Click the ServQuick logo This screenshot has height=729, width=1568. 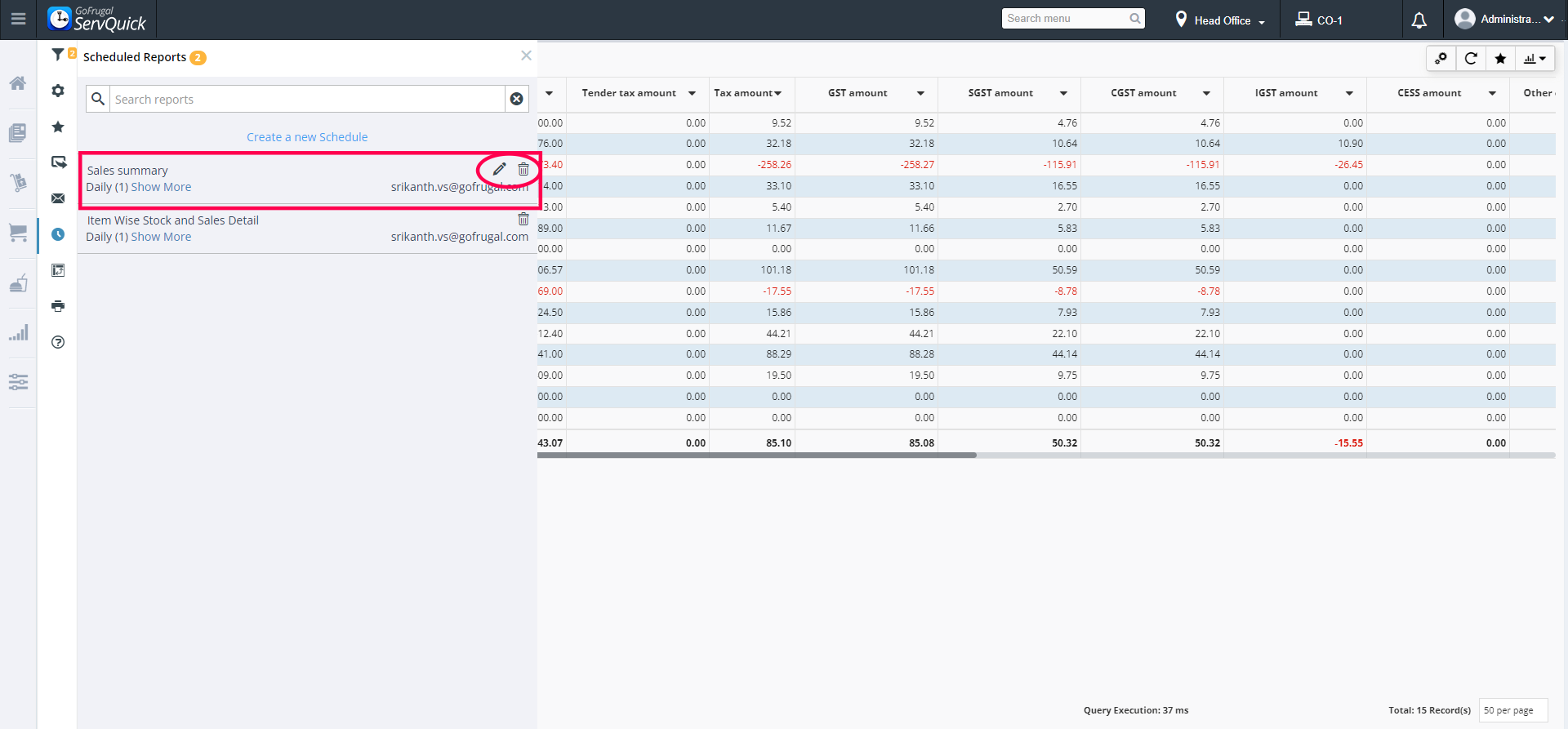[97, 19]
